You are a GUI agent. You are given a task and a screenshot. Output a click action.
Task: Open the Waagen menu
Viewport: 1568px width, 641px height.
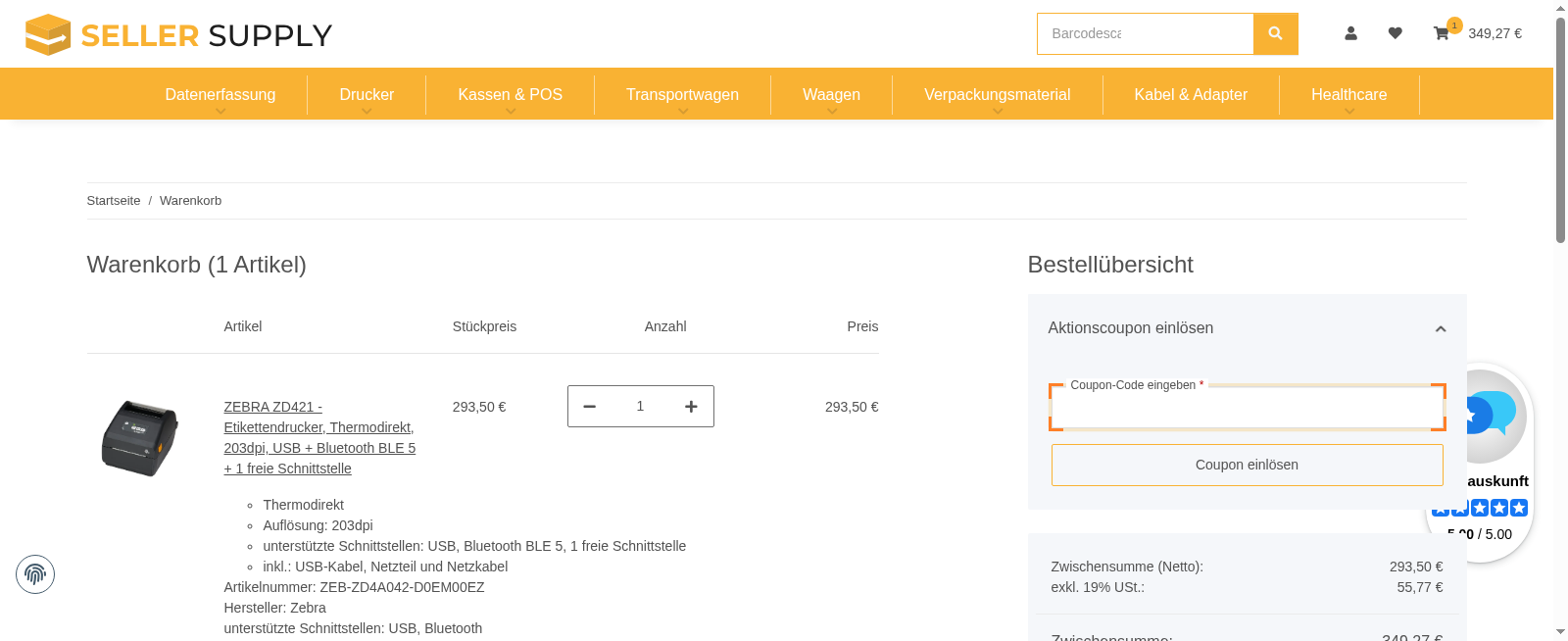831,95
